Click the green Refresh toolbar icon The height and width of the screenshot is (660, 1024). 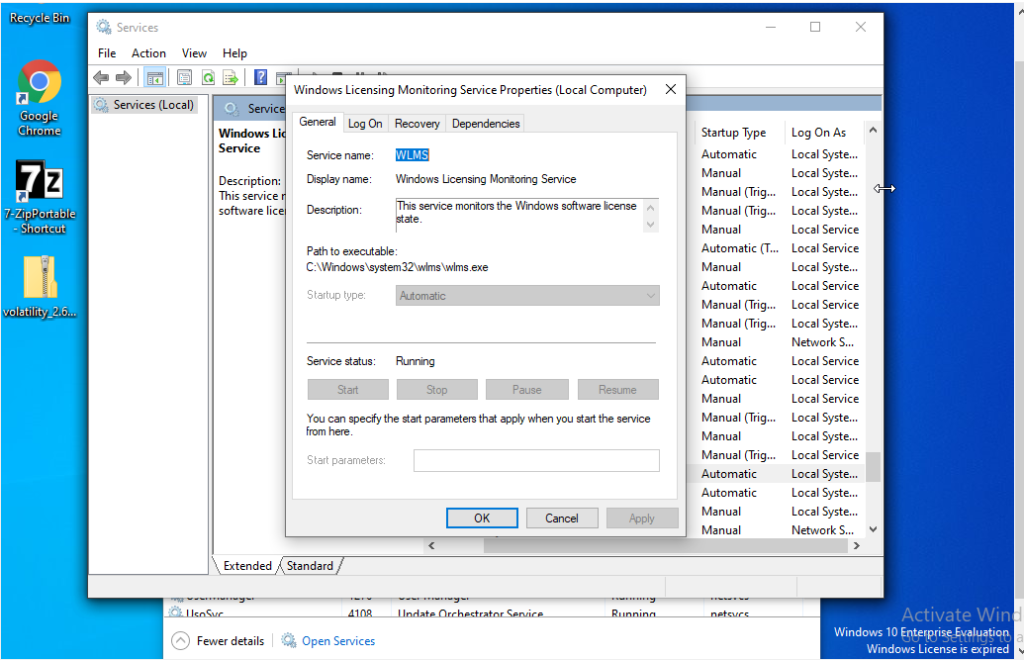tap(208, 78)
